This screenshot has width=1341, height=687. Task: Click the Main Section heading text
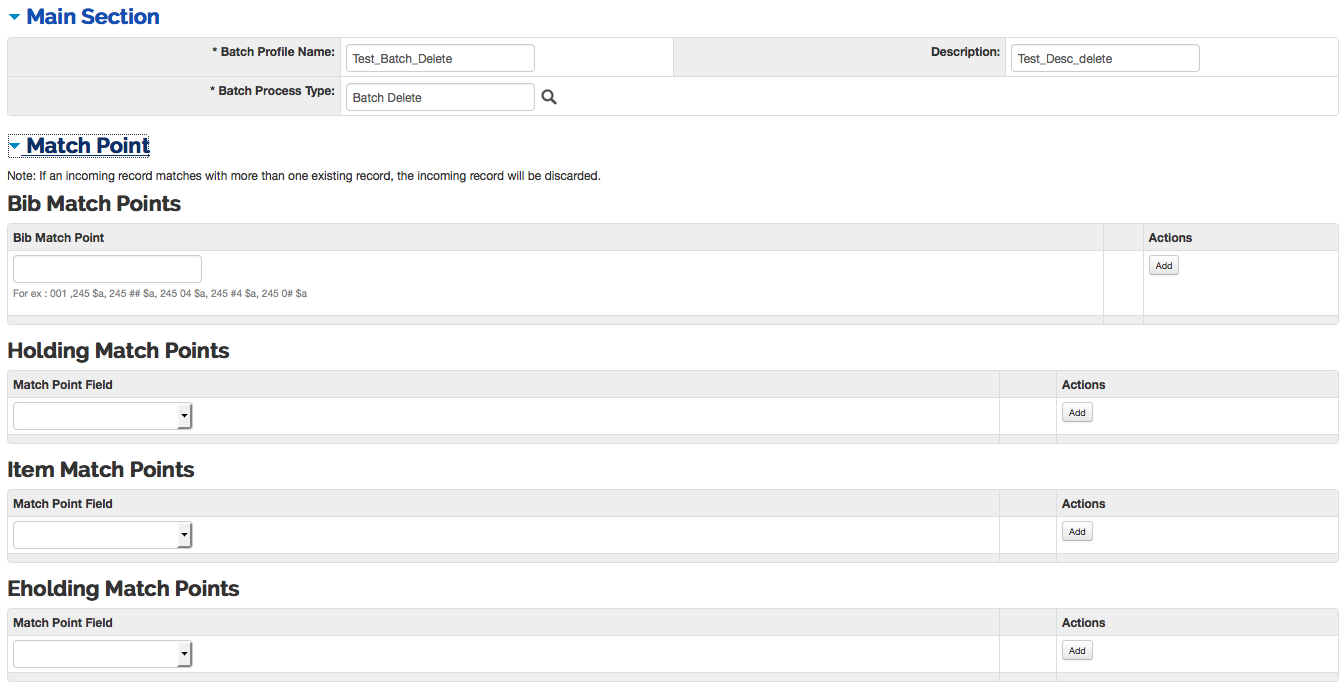tap(92, 17)
